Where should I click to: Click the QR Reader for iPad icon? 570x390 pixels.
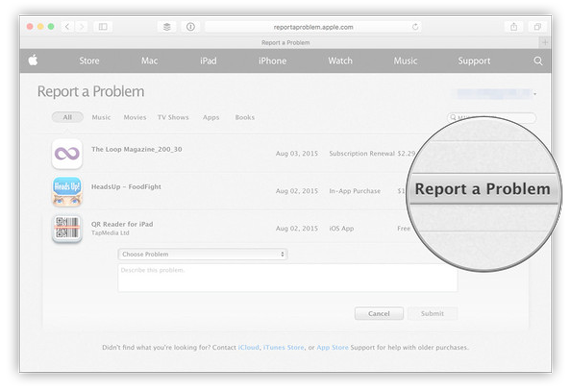point(67,229)
